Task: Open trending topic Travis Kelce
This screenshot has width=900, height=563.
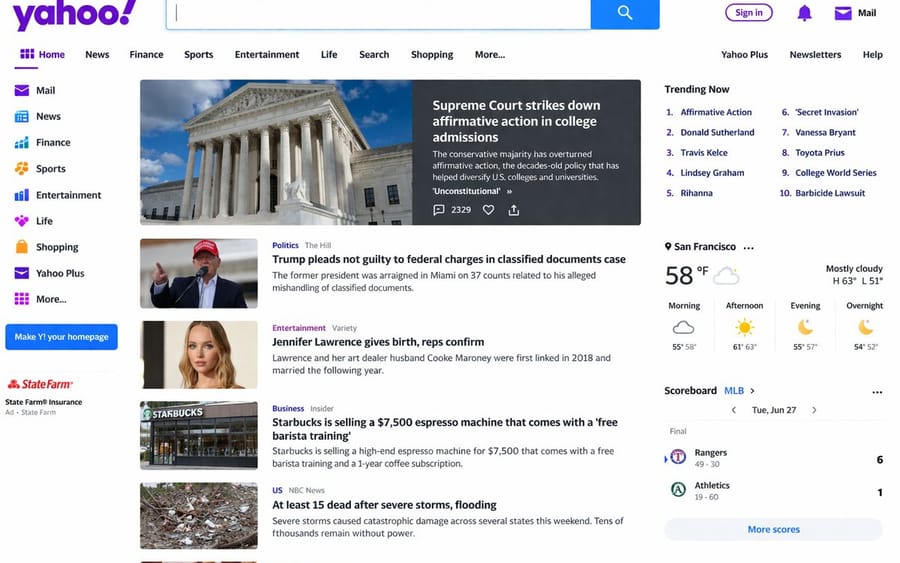Action: pyautogui.click(x=704, y=153)
